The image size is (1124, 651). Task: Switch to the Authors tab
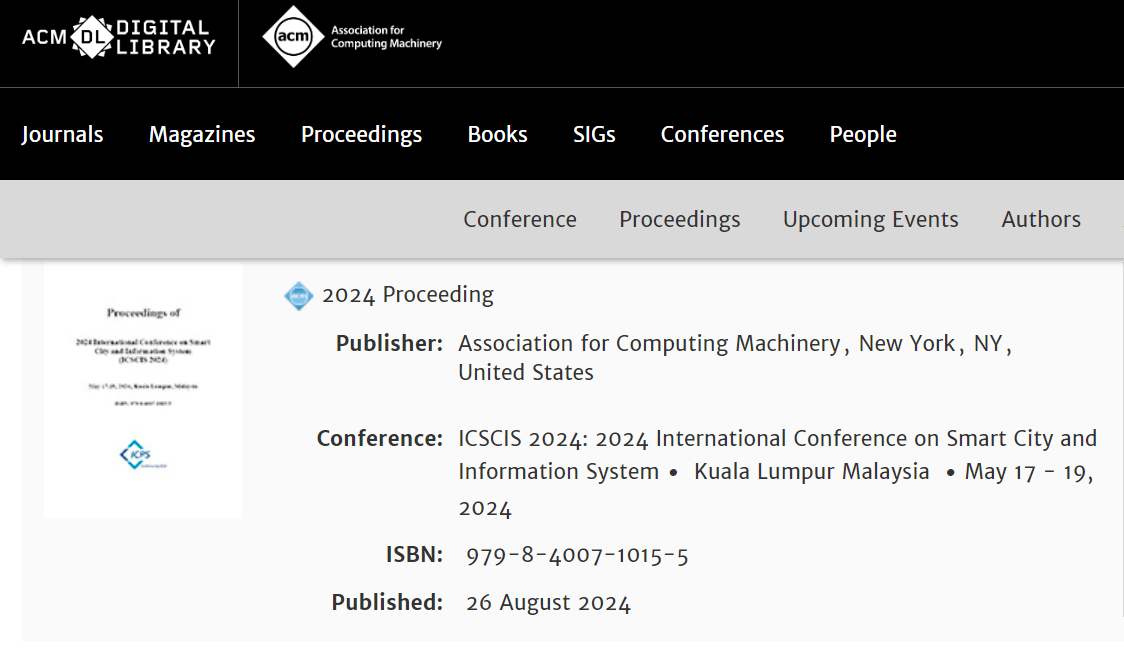(x=1041, y=219)
